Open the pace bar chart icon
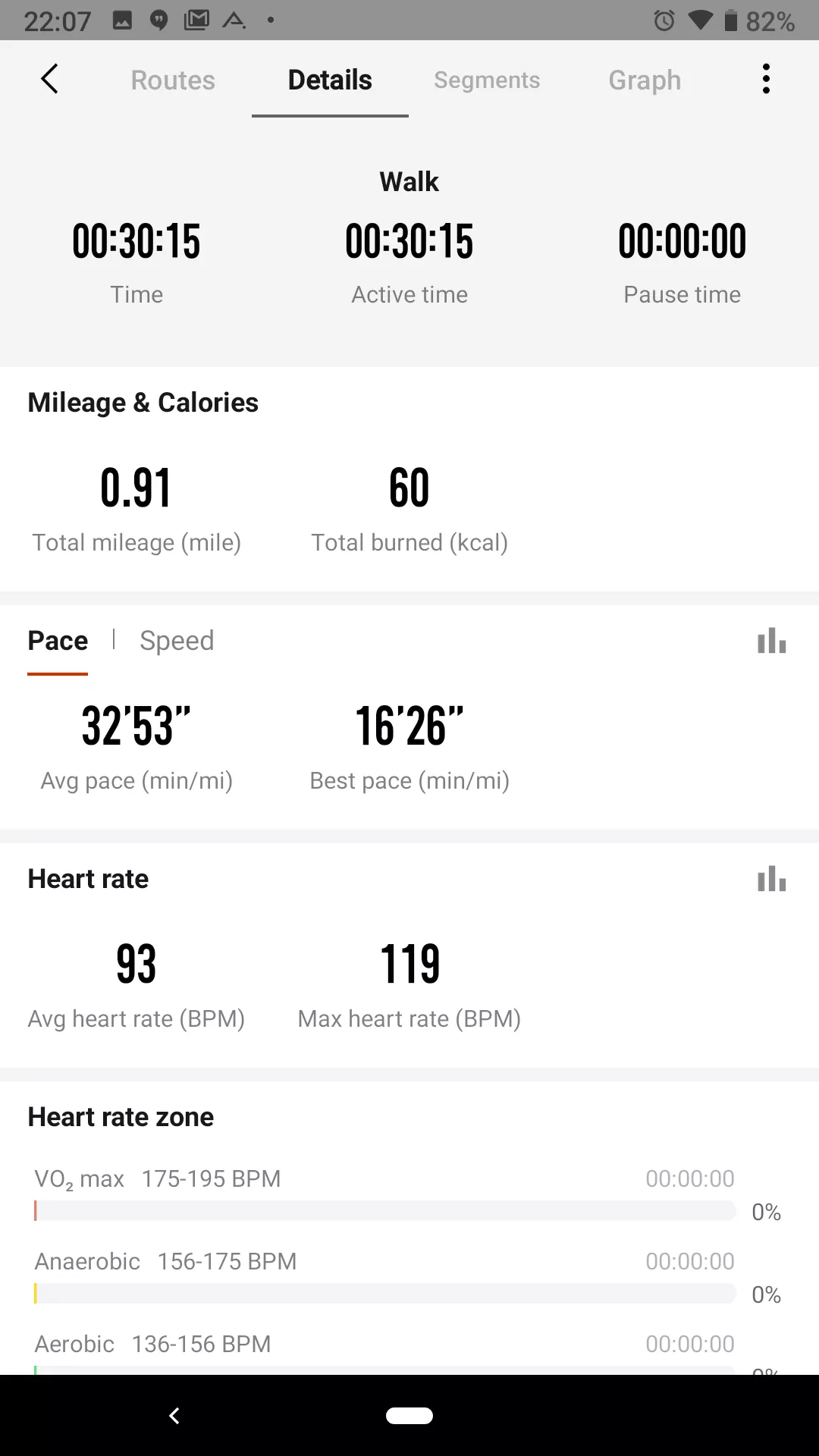Screen dimensions: 819x1456 [772, 641]
